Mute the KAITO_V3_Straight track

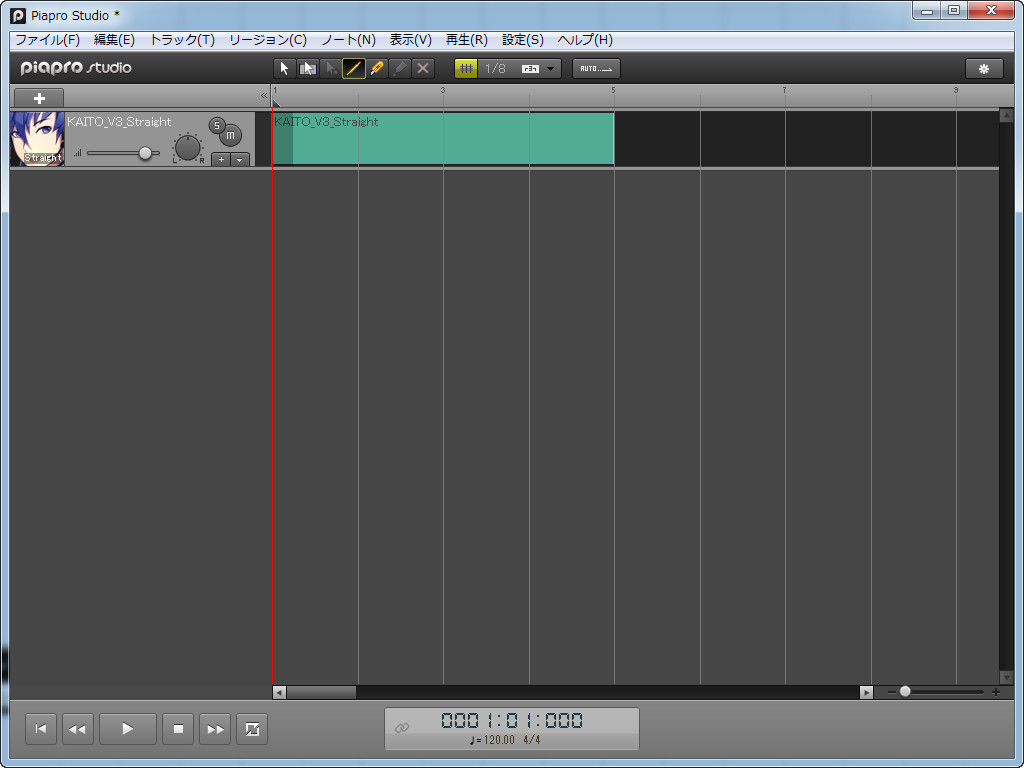pos(231,135)
